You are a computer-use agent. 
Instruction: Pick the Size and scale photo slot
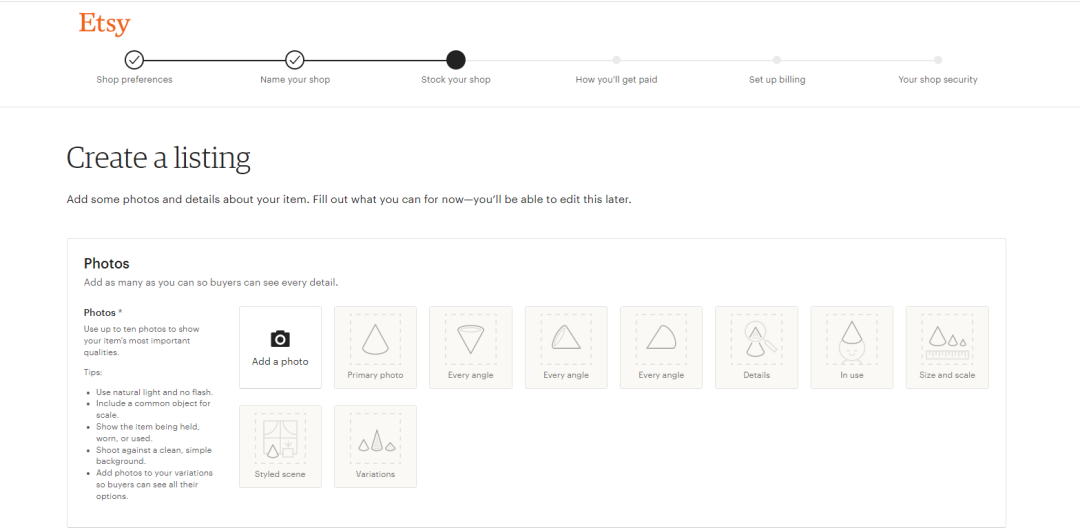coord(947,347)
